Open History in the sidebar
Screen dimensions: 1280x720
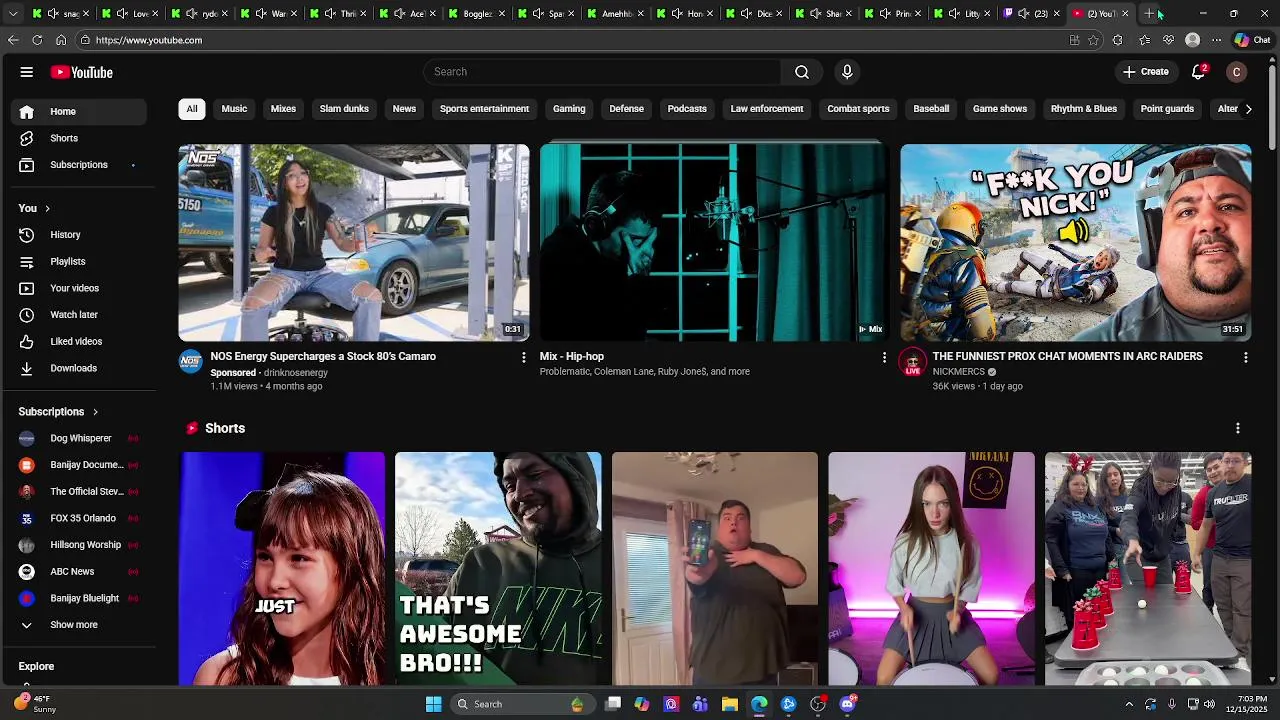tap(80, 235)
